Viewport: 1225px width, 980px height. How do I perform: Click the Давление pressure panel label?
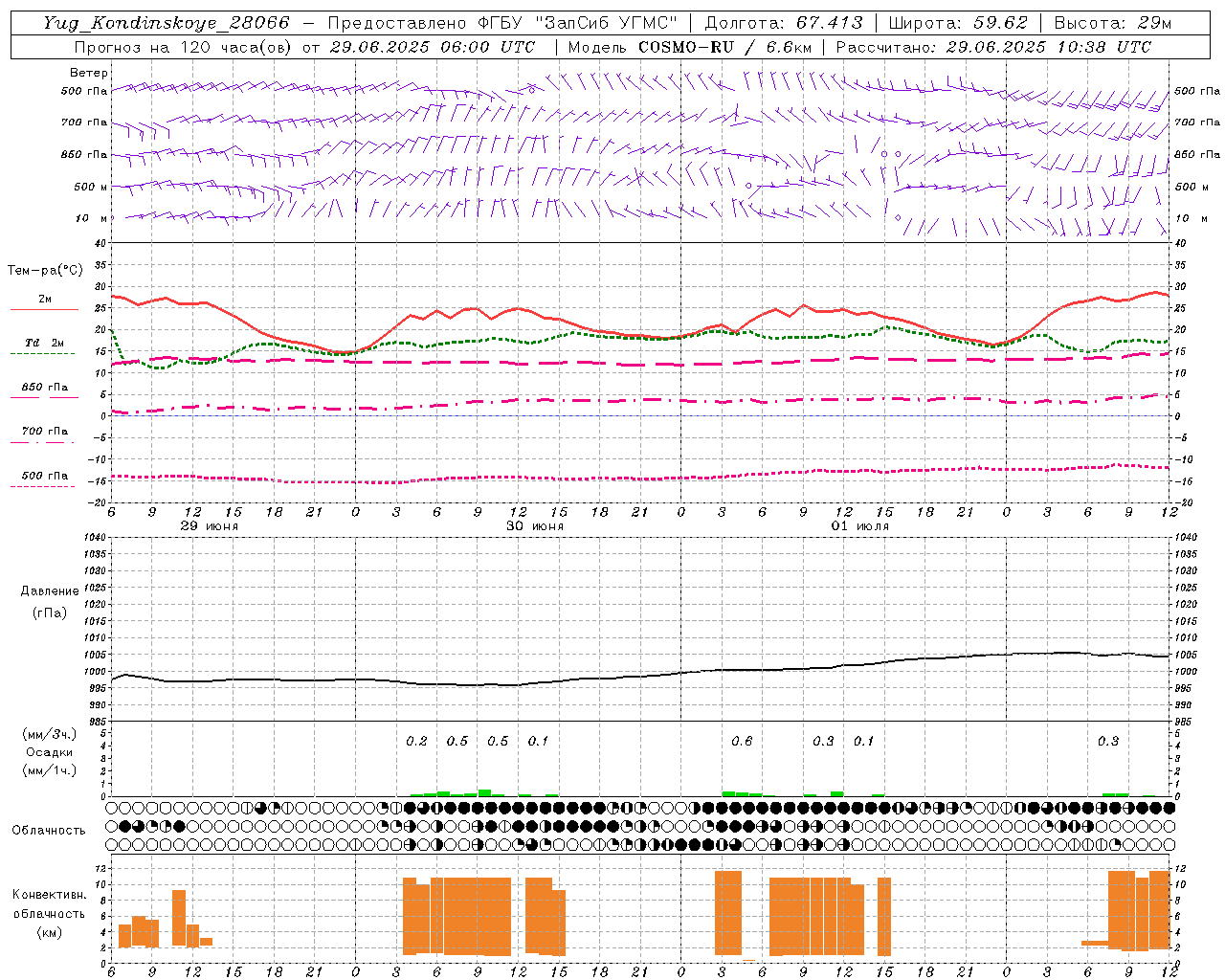[50, 591]
